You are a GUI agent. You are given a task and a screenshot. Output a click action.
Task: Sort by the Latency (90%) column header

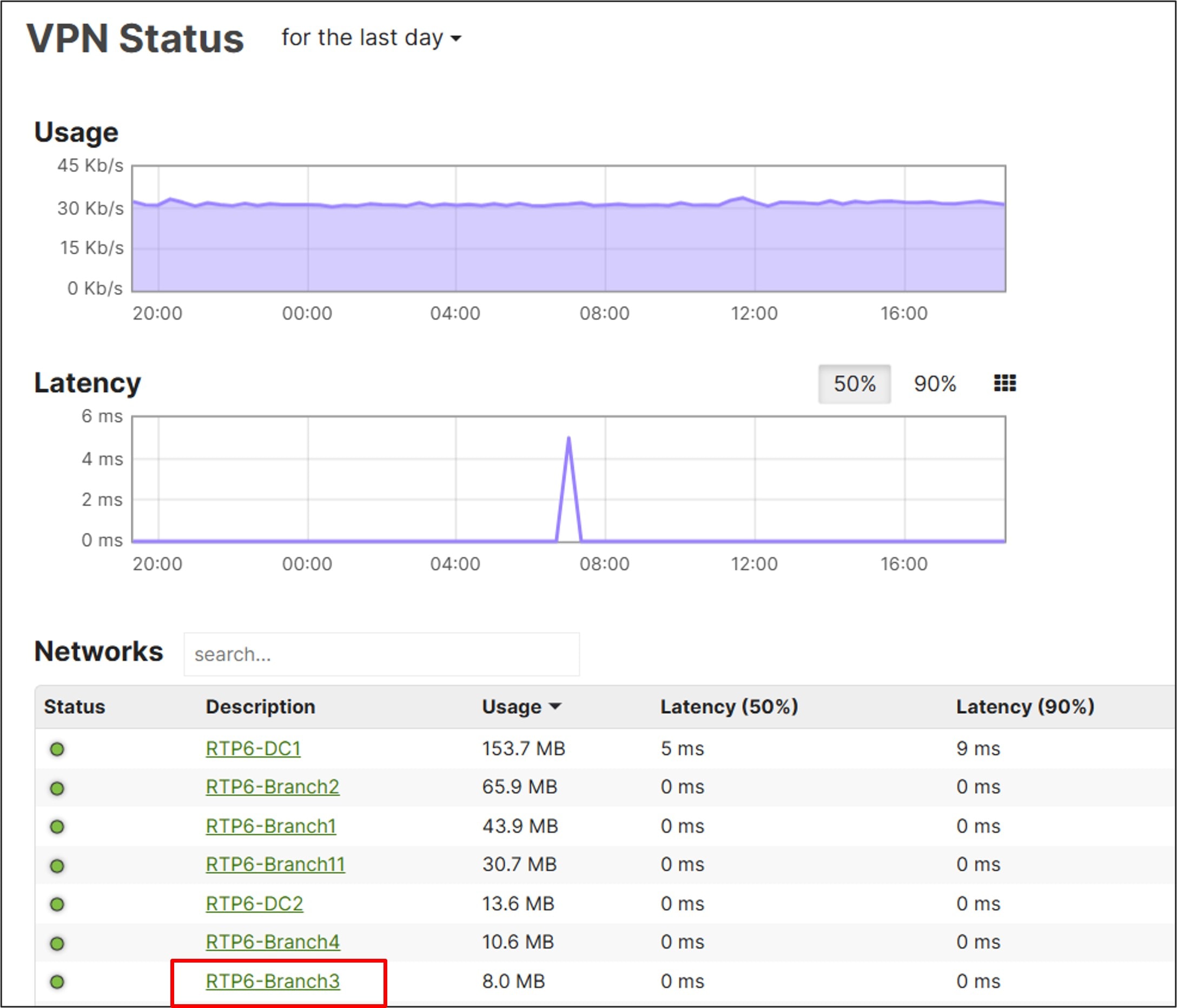[x=1026, y=706]
